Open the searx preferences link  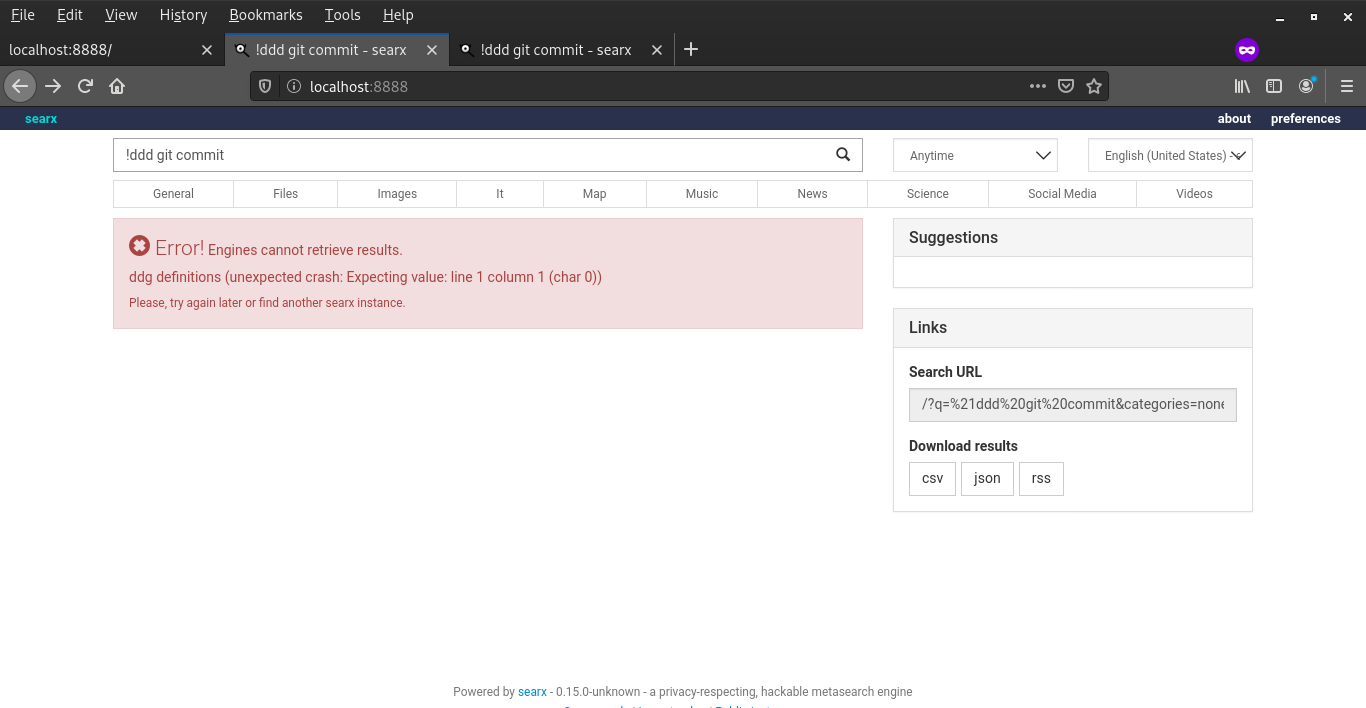[1305, 118]
